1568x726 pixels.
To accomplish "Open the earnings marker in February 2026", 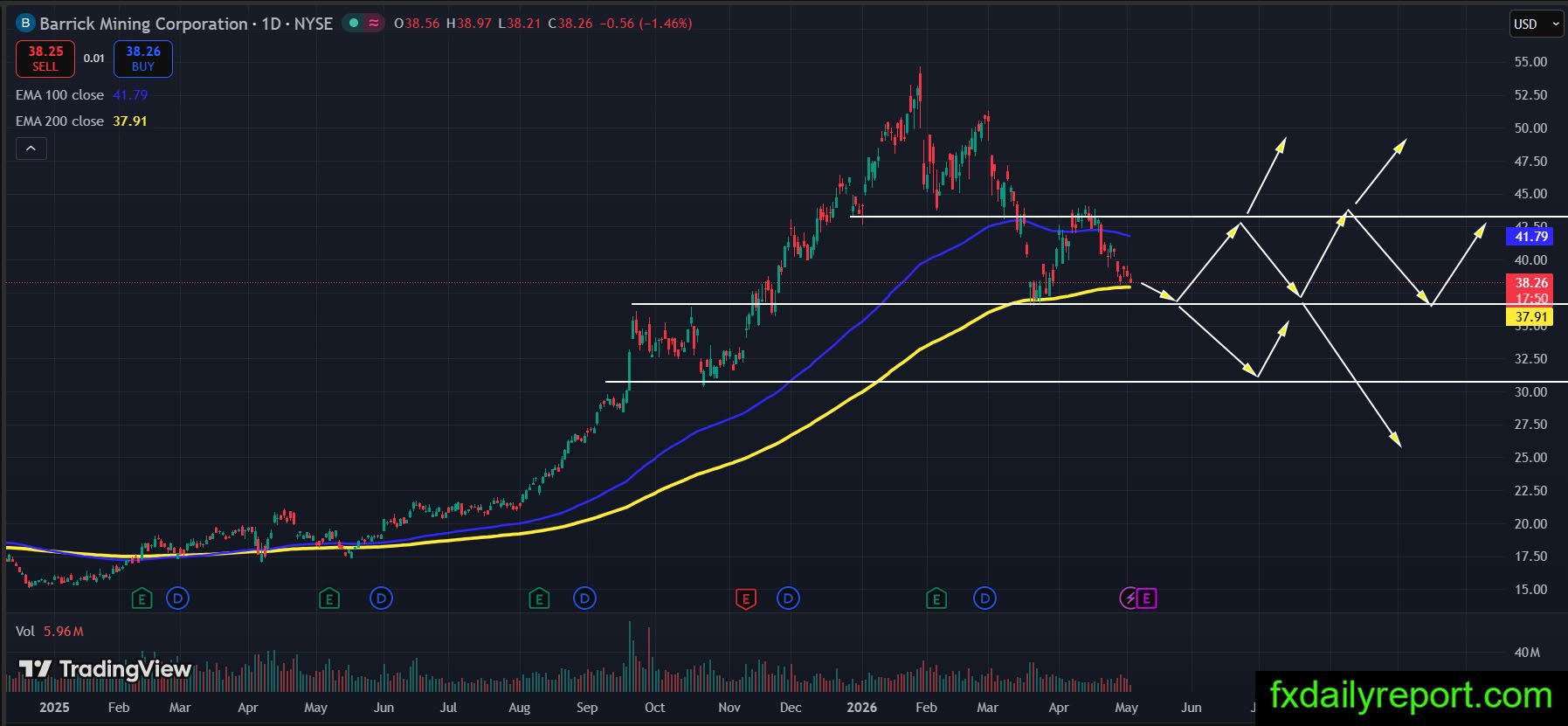I will coord(936,598).
